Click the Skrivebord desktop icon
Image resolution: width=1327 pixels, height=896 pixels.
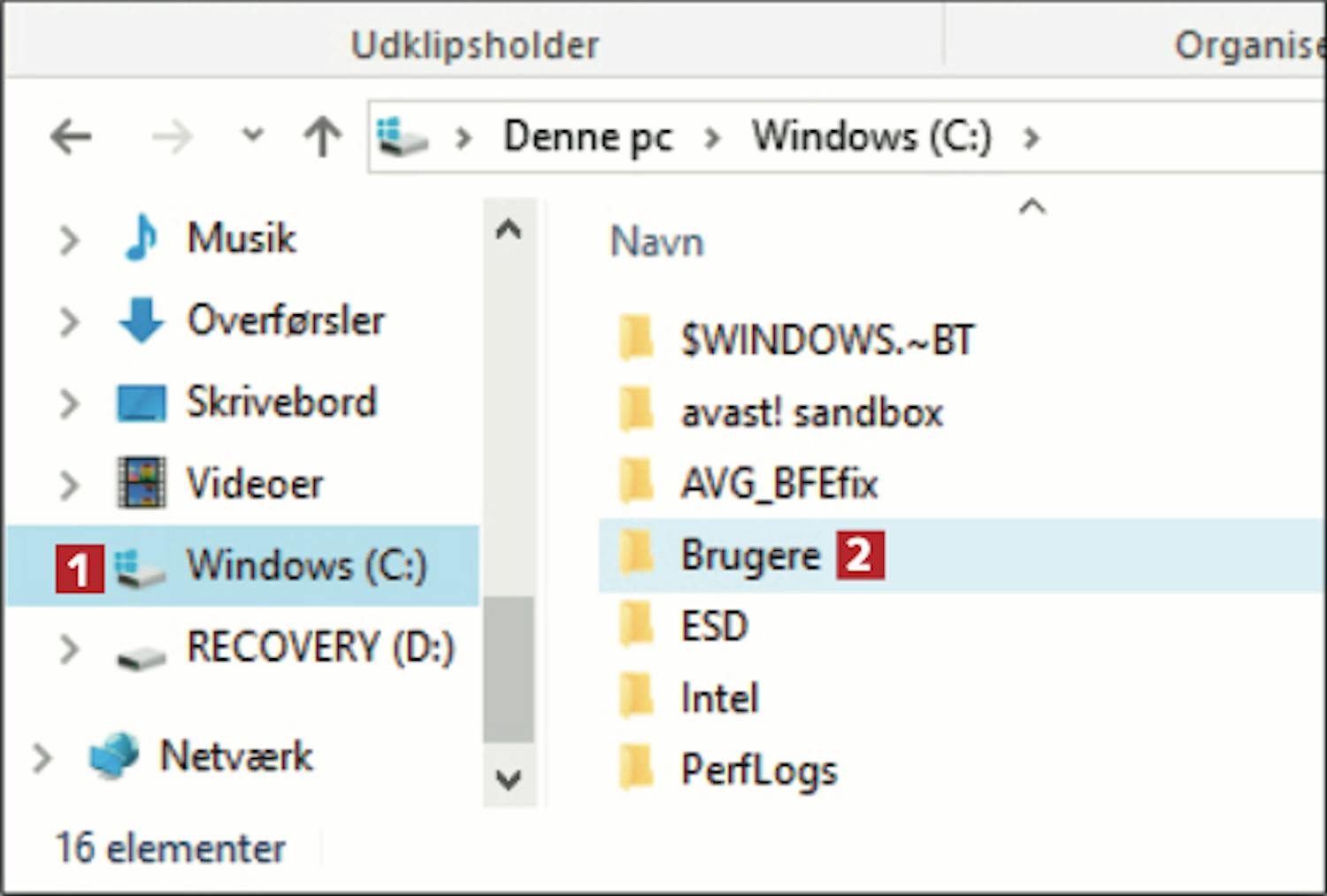coord(142,402)
